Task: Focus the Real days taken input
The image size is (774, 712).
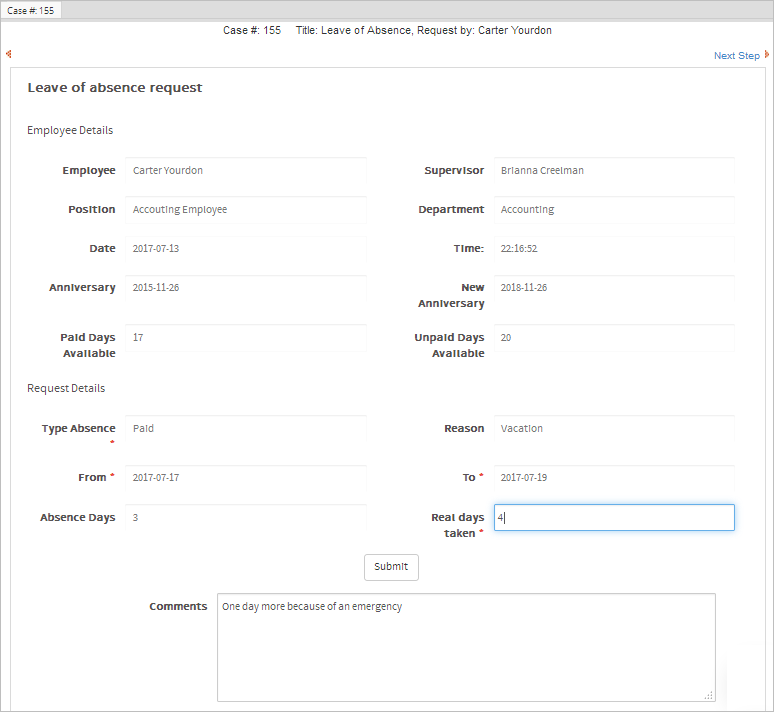Action: click(614, 518)
